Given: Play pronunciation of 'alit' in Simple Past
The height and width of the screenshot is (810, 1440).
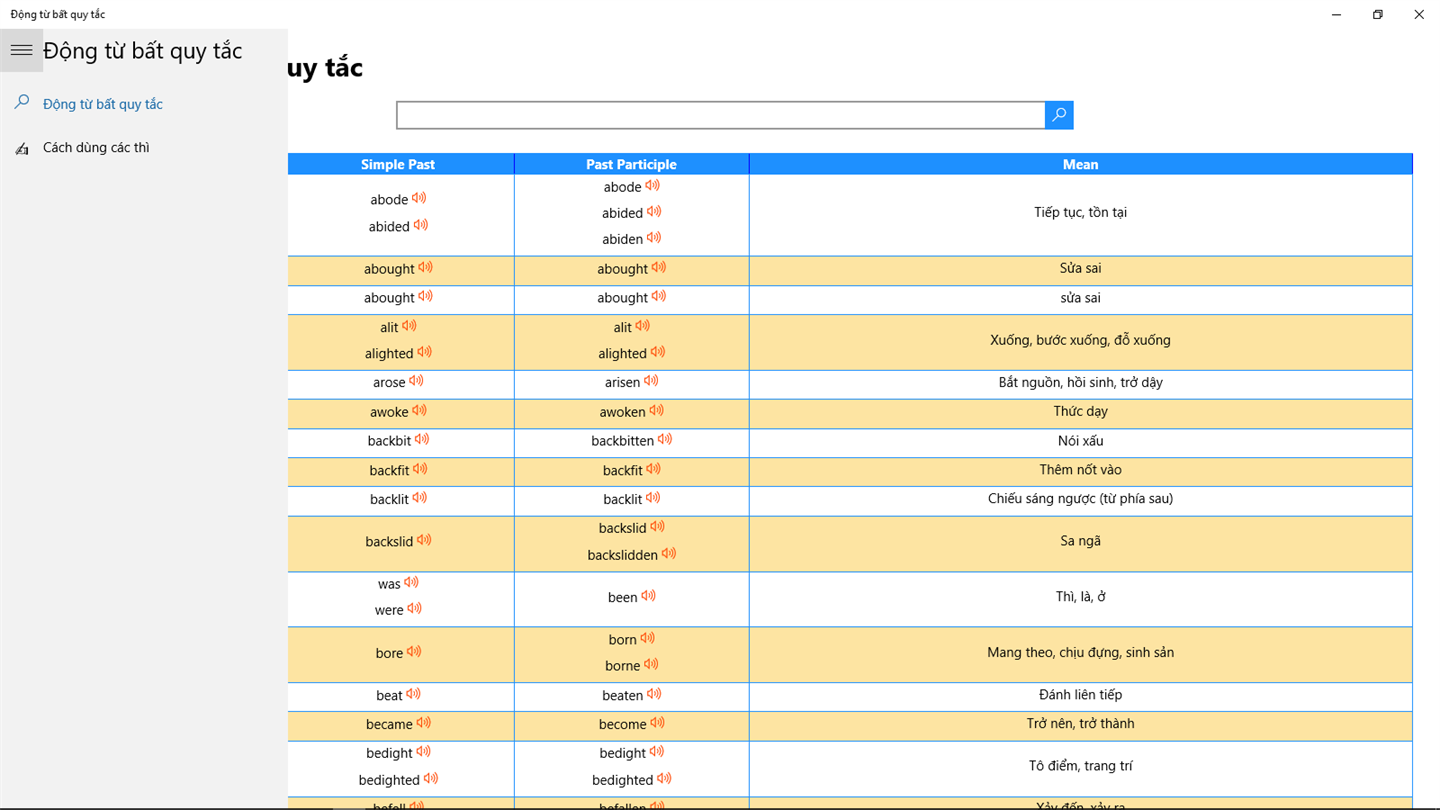Looking at the screenshot, I should pyautogui.click(x=409, y=326).
